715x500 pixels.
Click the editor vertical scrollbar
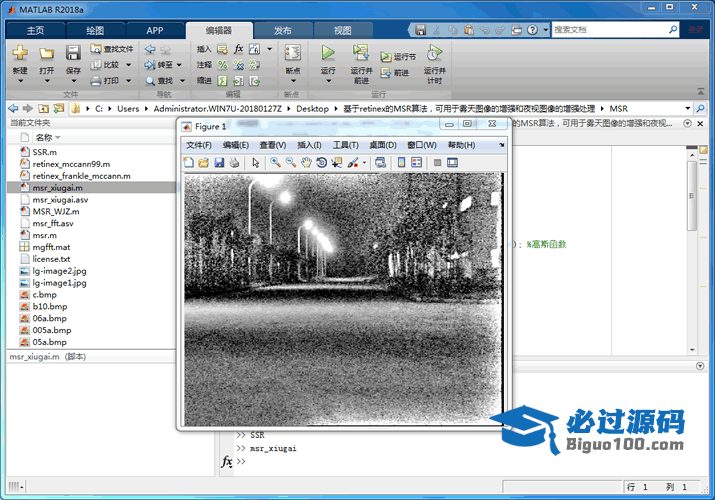[692, 196]
